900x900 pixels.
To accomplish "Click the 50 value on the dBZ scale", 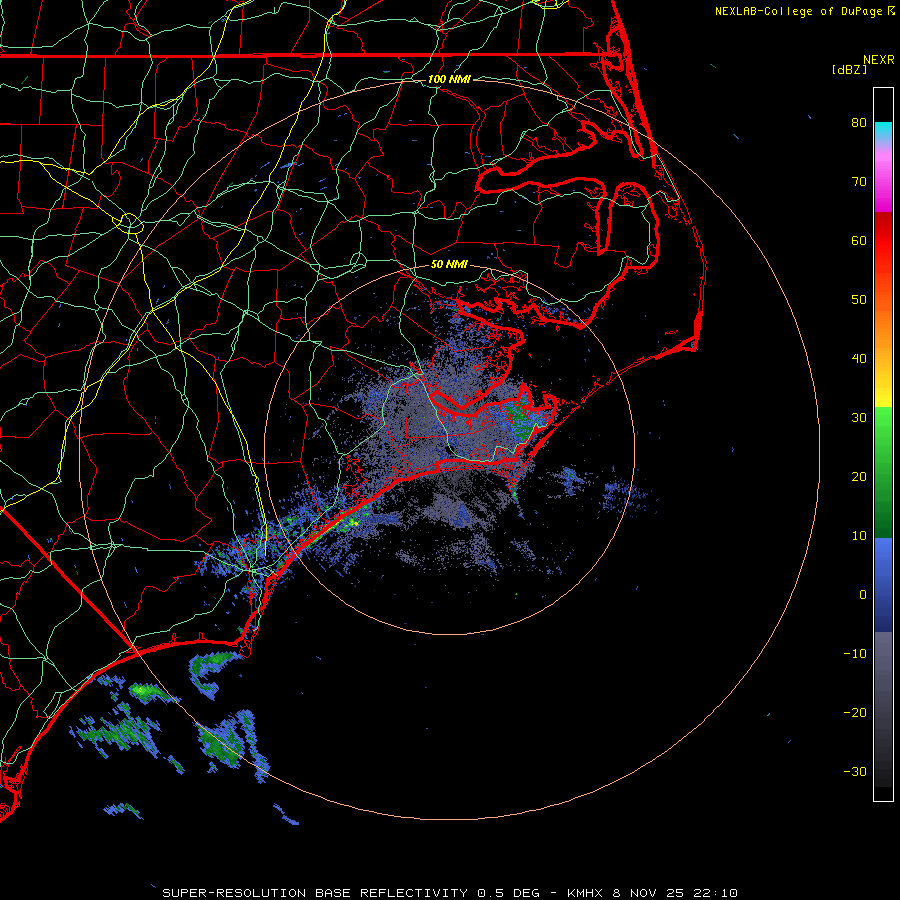I will (x=859, y=300).
